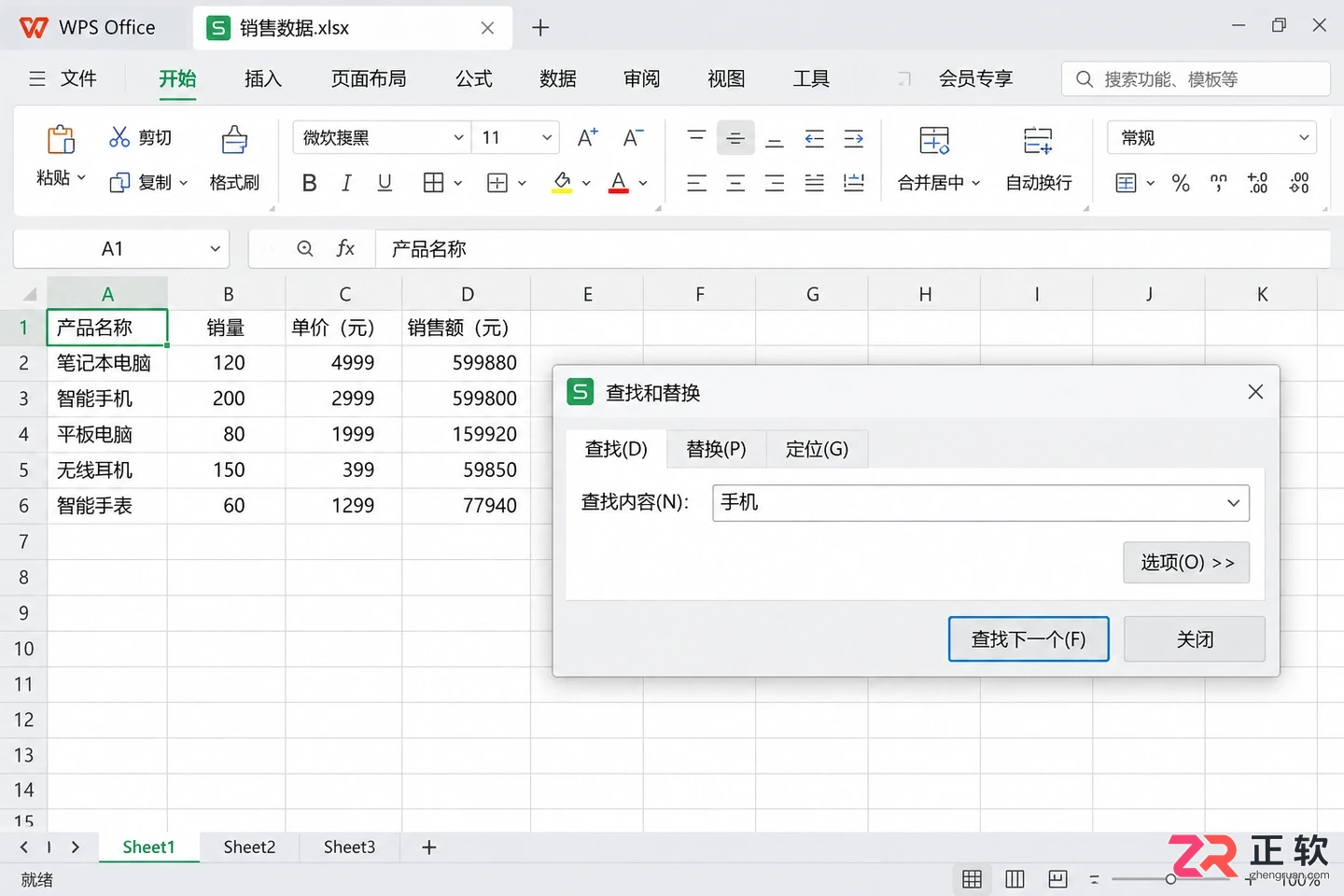
Task: Click the increase indent icon
Action: pyautogui.click(x=854, y=138)
